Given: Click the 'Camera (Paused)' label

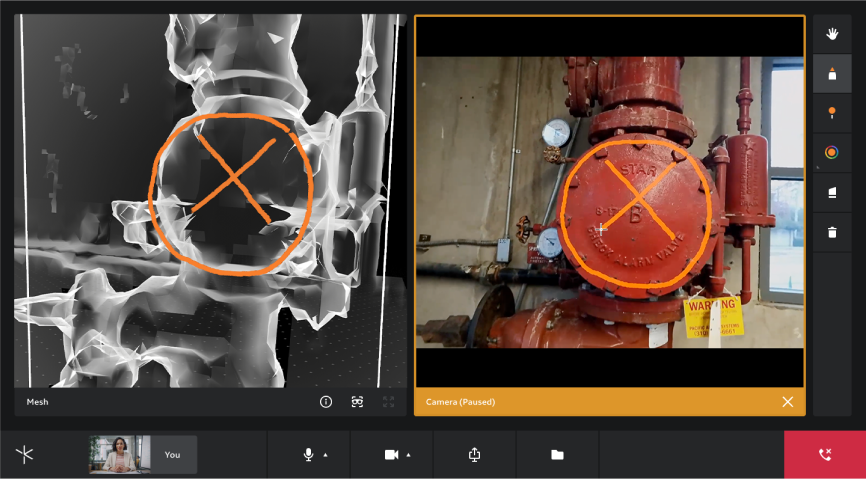Looking at the screenshot, I should (x=461, y=402).
